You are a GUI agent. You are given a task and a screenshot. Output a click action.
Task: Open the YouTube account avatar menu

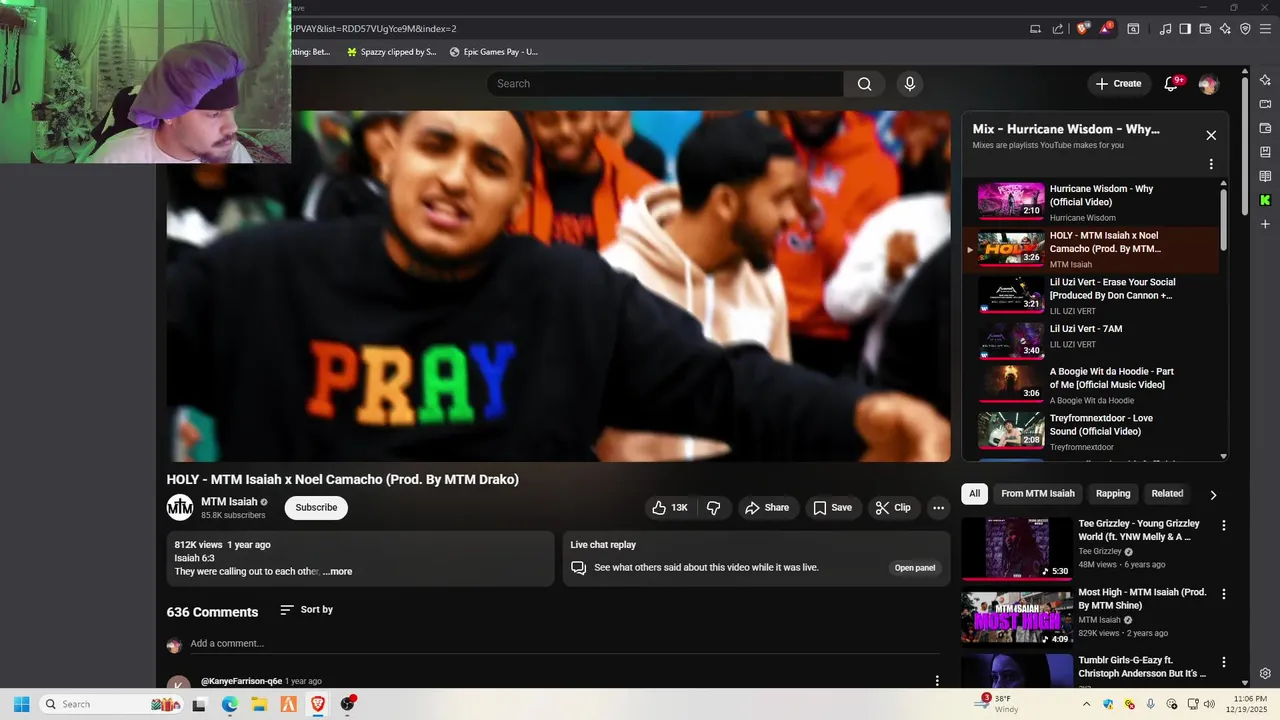1209,84
